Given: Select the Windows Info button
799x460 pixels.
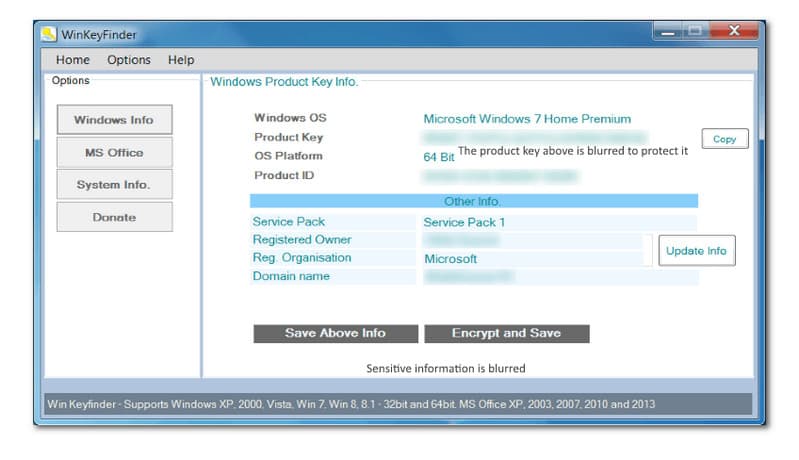Looking at the screenshot, I should (x=114, y=120).
